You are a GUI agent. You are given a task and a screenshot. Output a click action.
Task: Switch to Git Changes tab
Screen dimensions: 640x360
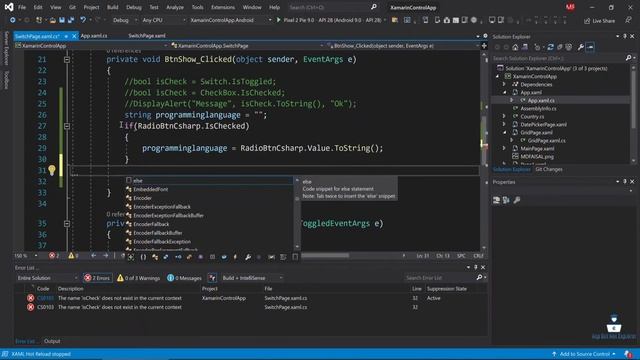[549, 169]
